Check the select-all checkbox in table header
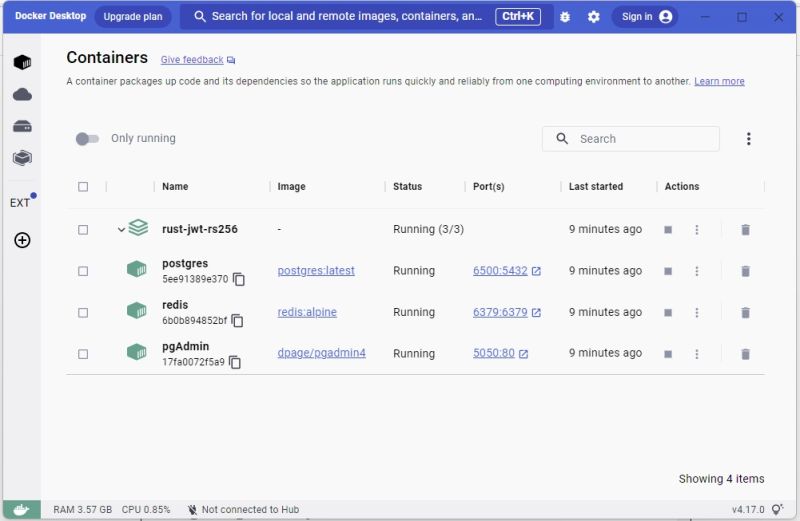The width and height of the screenshot is (800, 521). (x=83, y=187)
